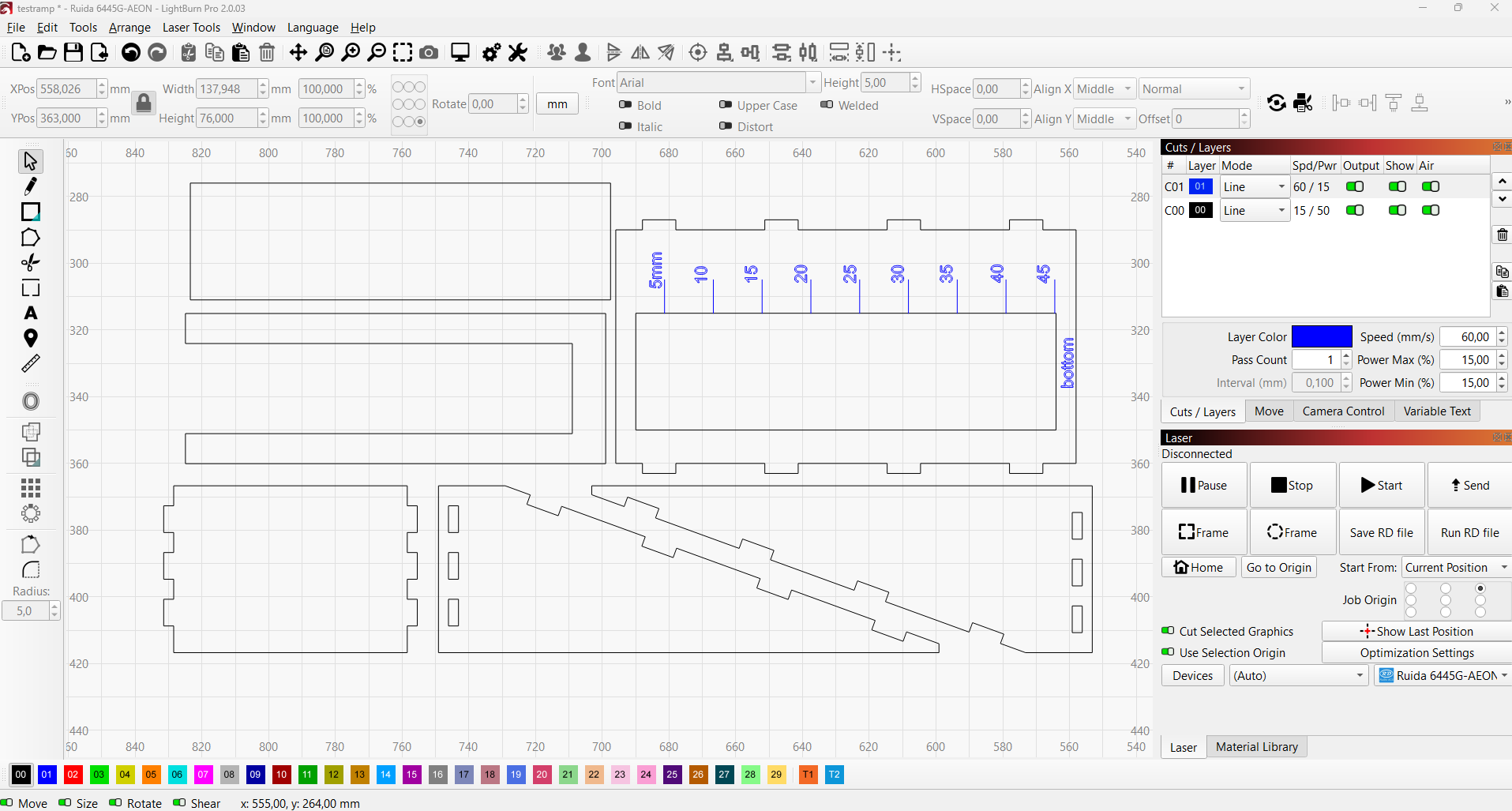
Task: Select the Create Text tool
Action: [x=30, y=314]
